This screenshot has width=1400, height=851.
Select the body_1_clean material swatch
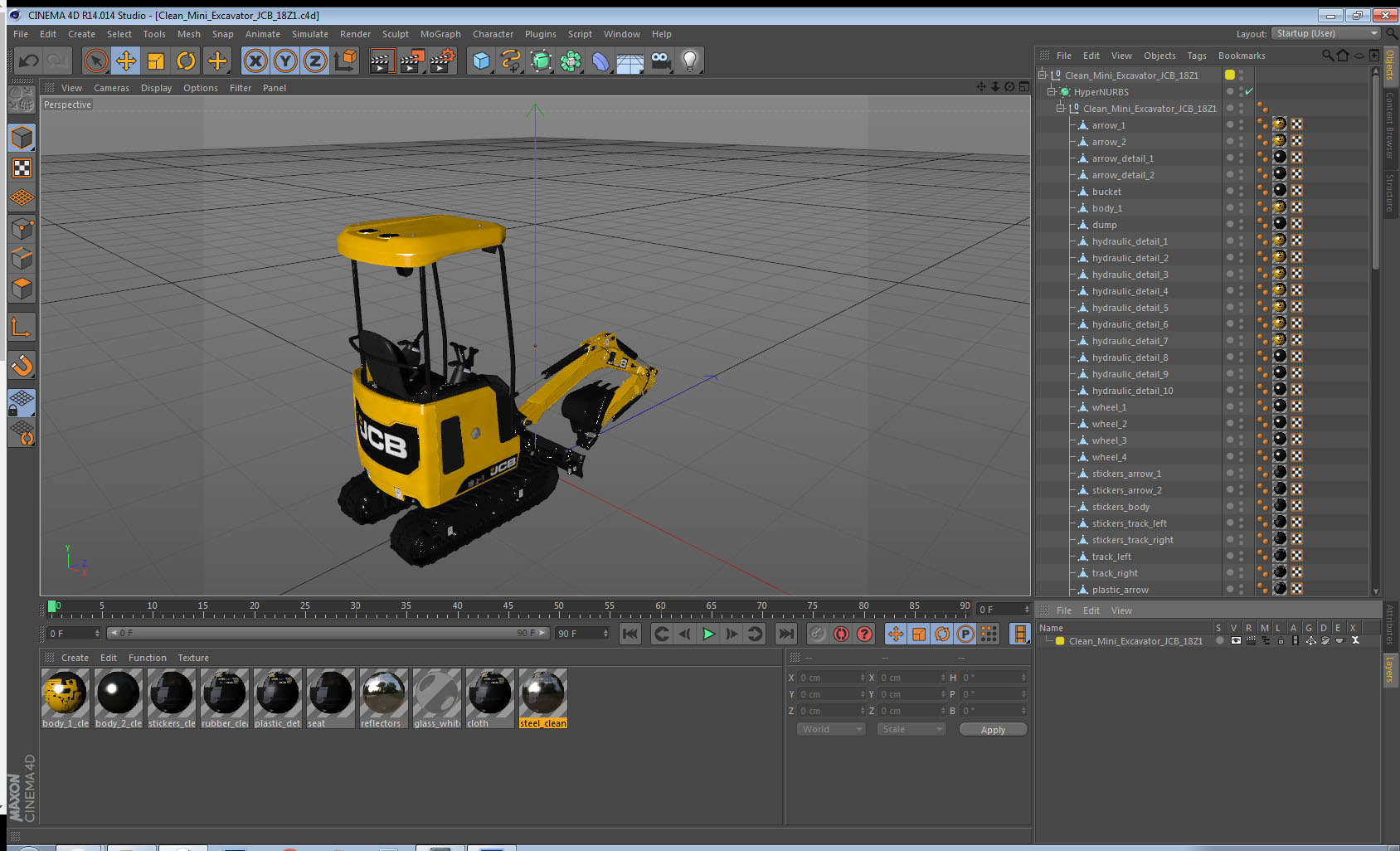coord(65,698)
